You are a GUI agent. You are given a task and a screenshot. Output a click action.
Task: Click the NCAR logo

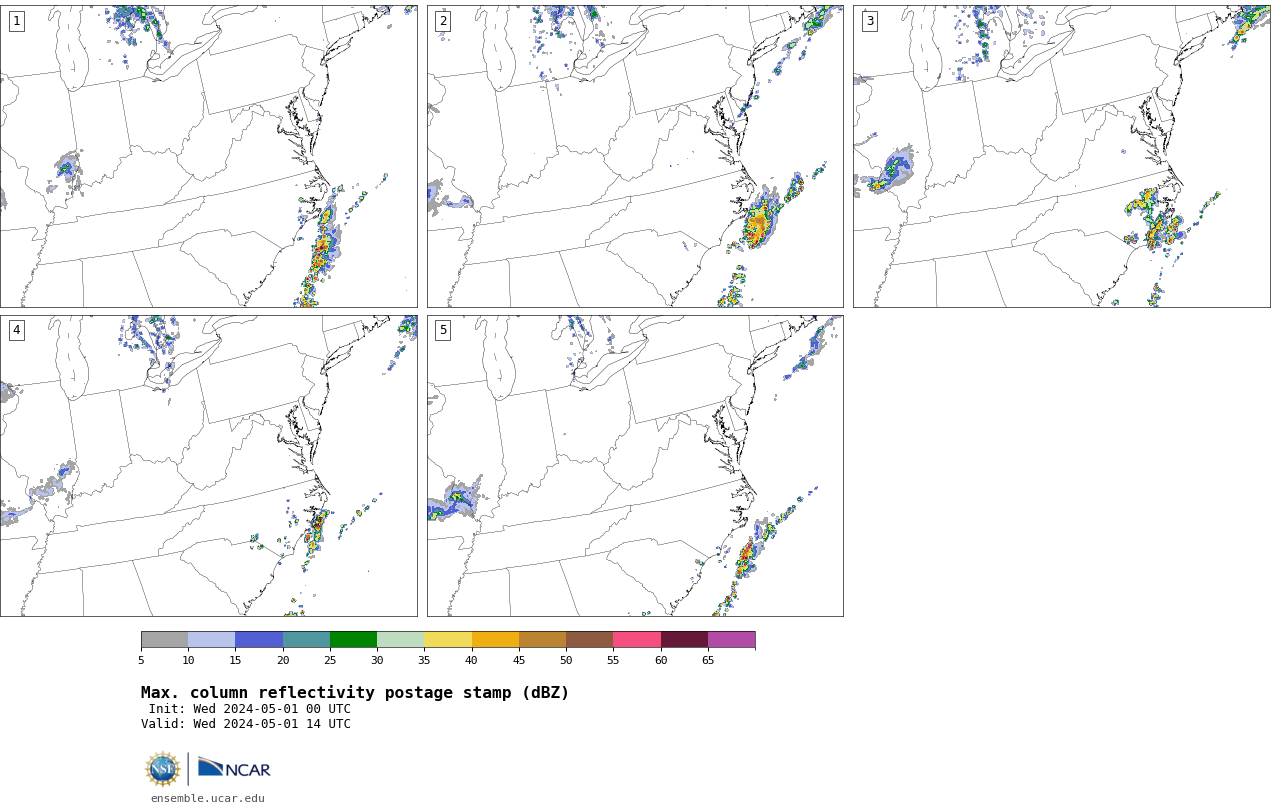[x=234, y=768]
